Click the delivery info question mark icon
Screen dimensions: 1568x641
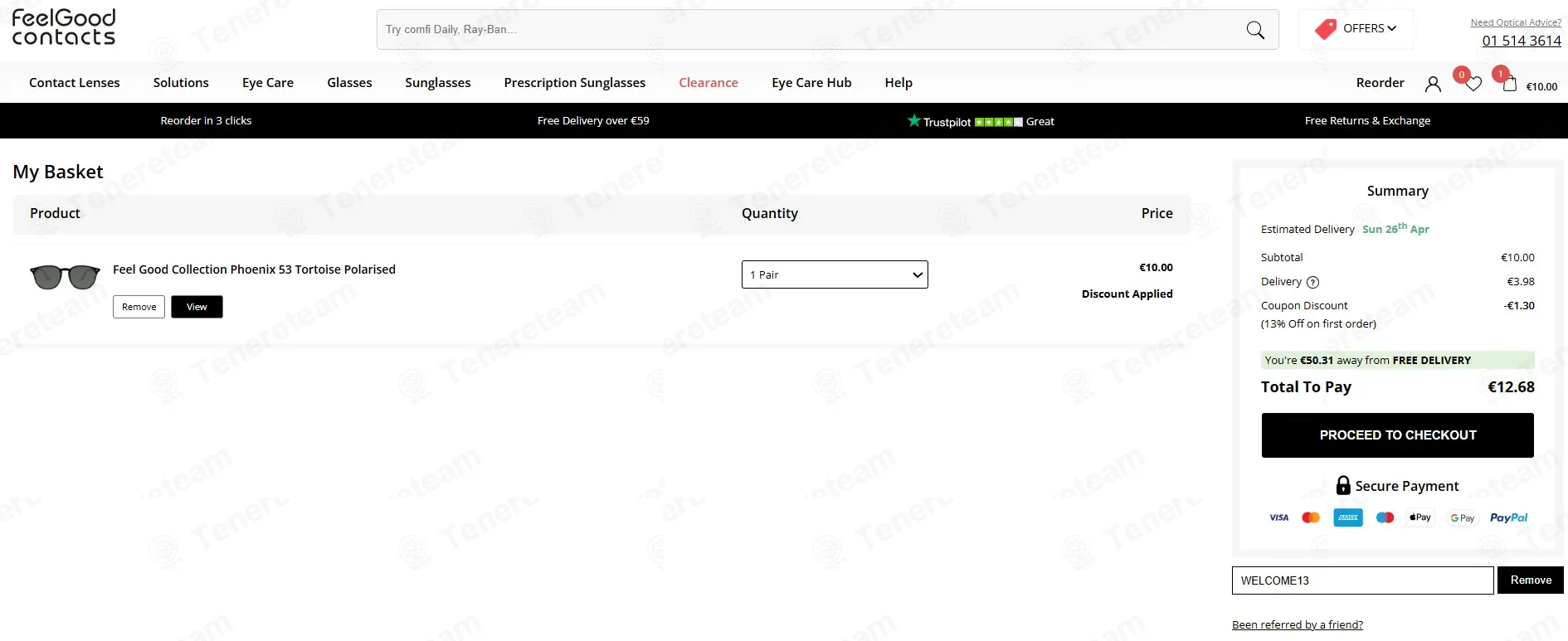1312,282
